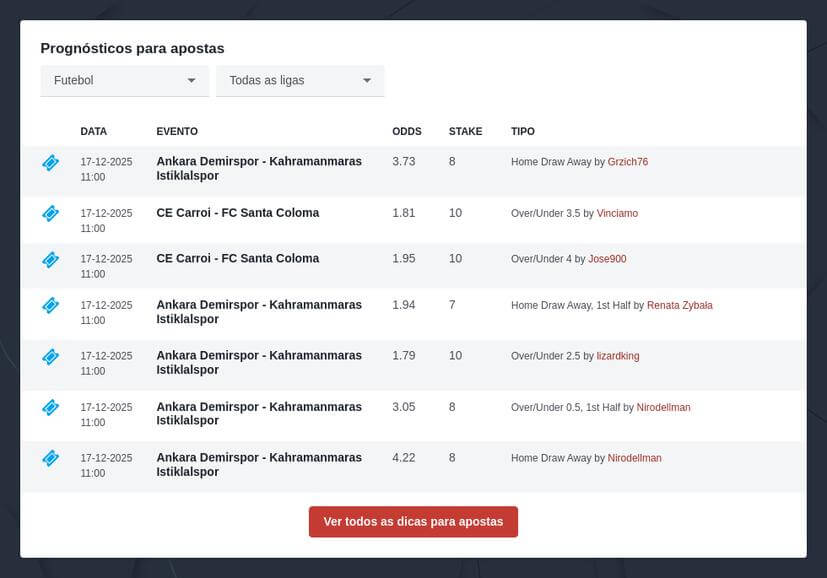Open the Futebol sport dropdown
The height and width of the screenshot is (578, 827).
[124, 80]
